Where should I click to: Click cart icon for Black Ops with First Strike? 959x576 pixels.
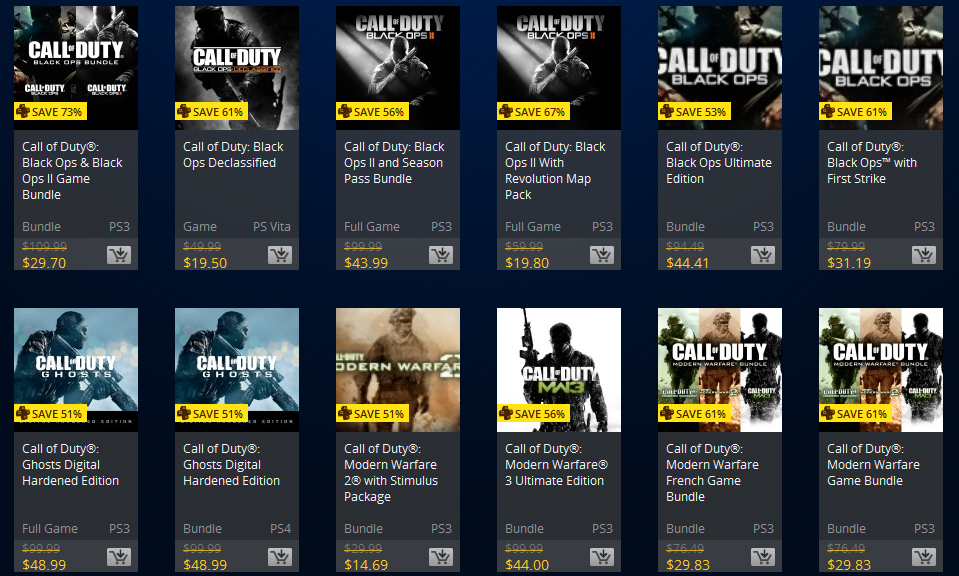pos(924,255)
